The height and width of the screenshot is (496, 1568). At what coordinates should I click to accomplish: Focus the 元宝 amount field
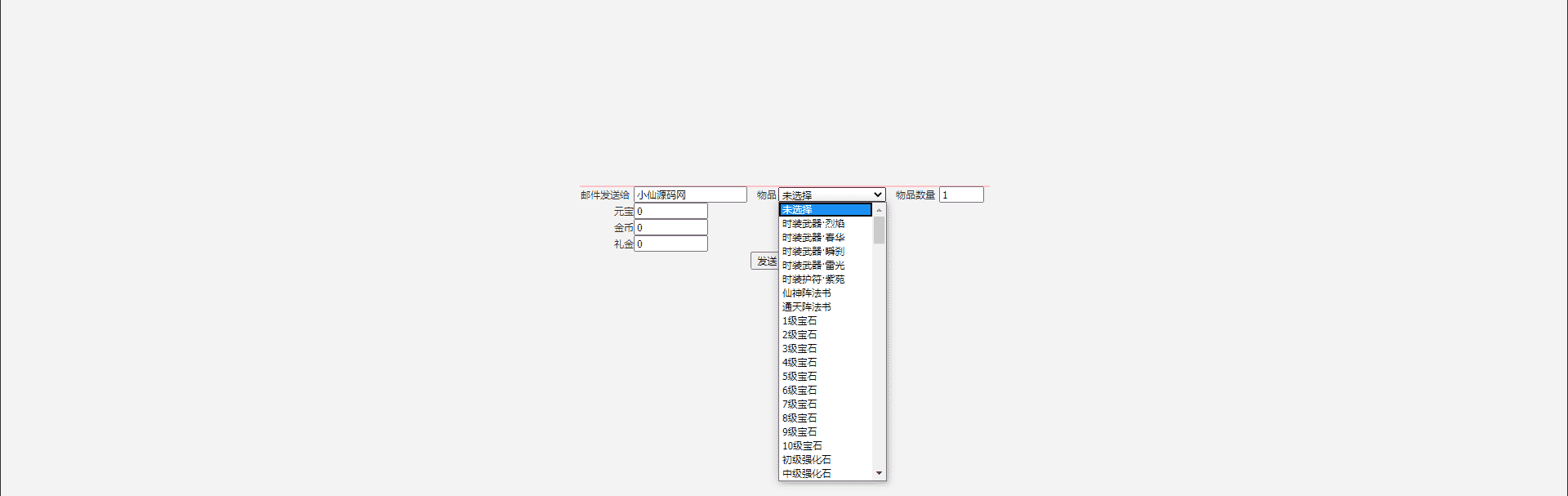coord(670,211)
